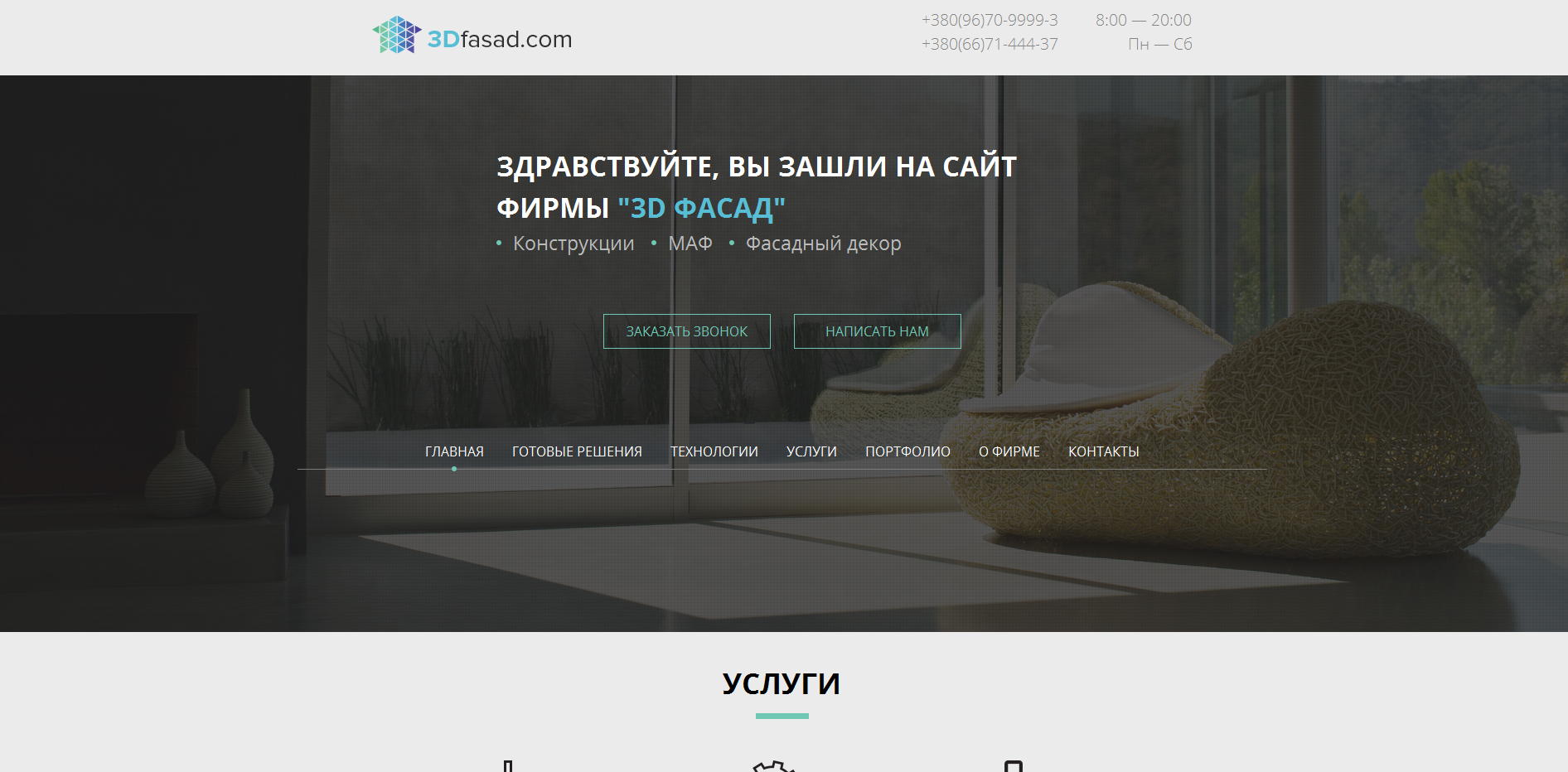Click the active-page dot under ГЛАВНАЯ

pos(454,468)
